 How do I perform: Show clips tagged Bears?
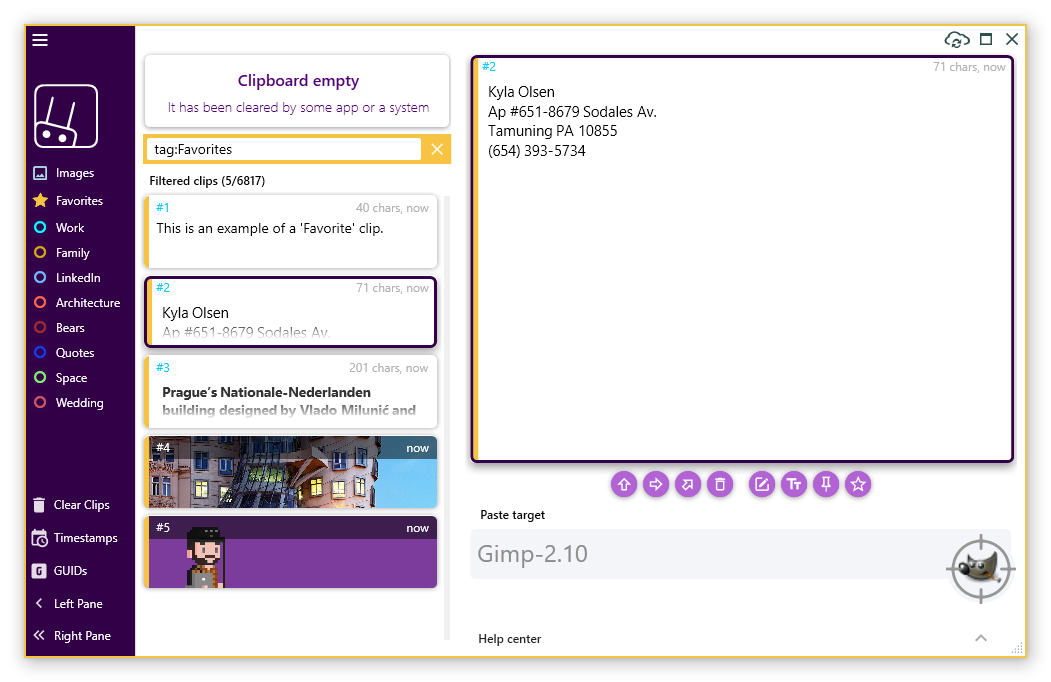[59, 328]
